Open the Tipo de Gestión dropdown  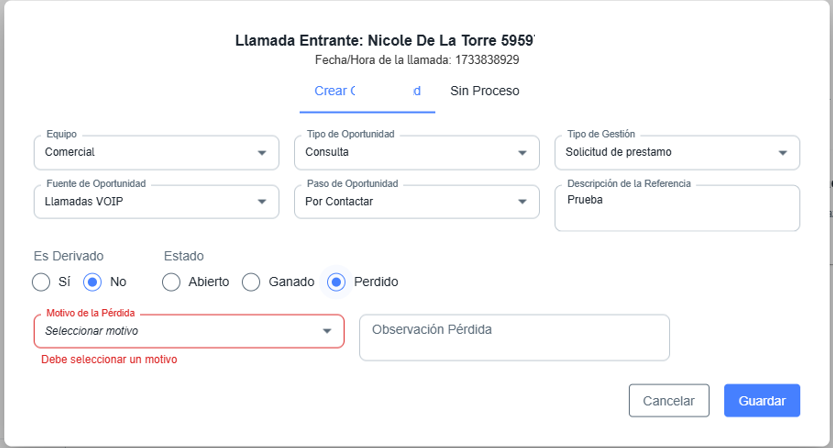[x=783, y=153]
